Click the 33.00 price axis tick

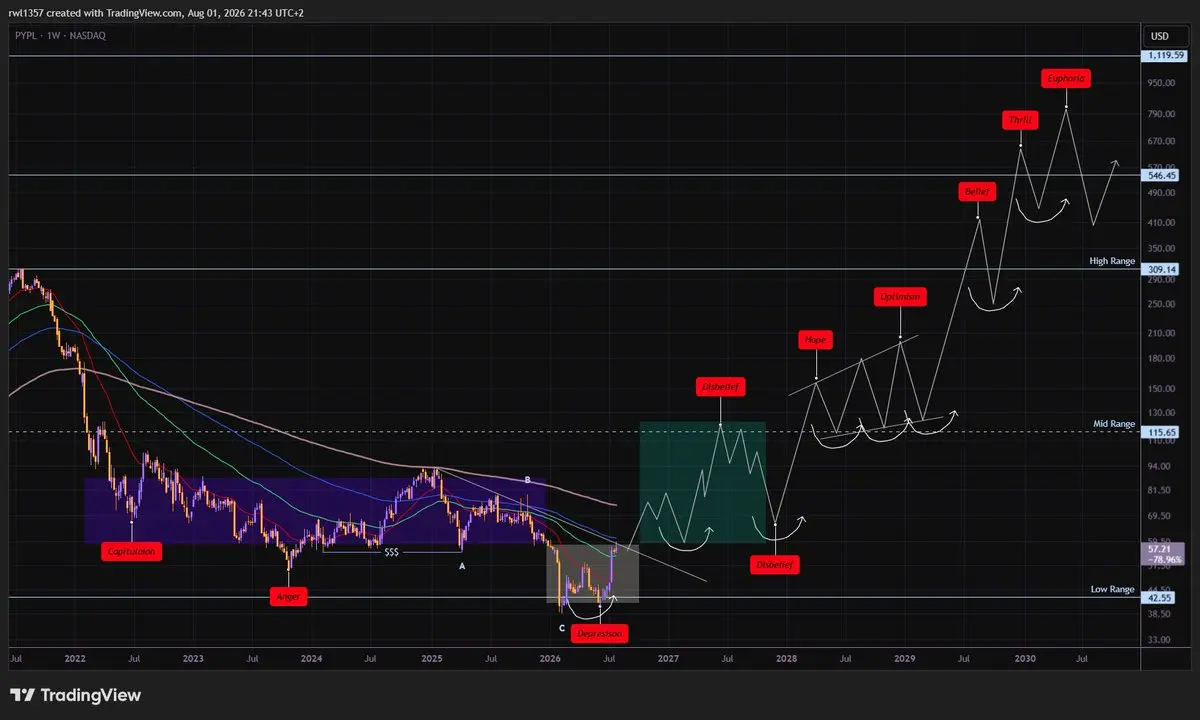click(1160, 640)
